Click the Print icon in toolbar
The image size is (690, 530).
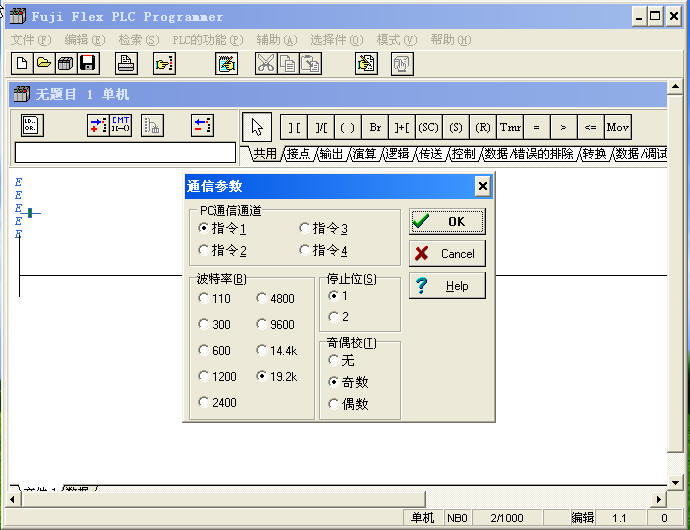tap(126, 64)
